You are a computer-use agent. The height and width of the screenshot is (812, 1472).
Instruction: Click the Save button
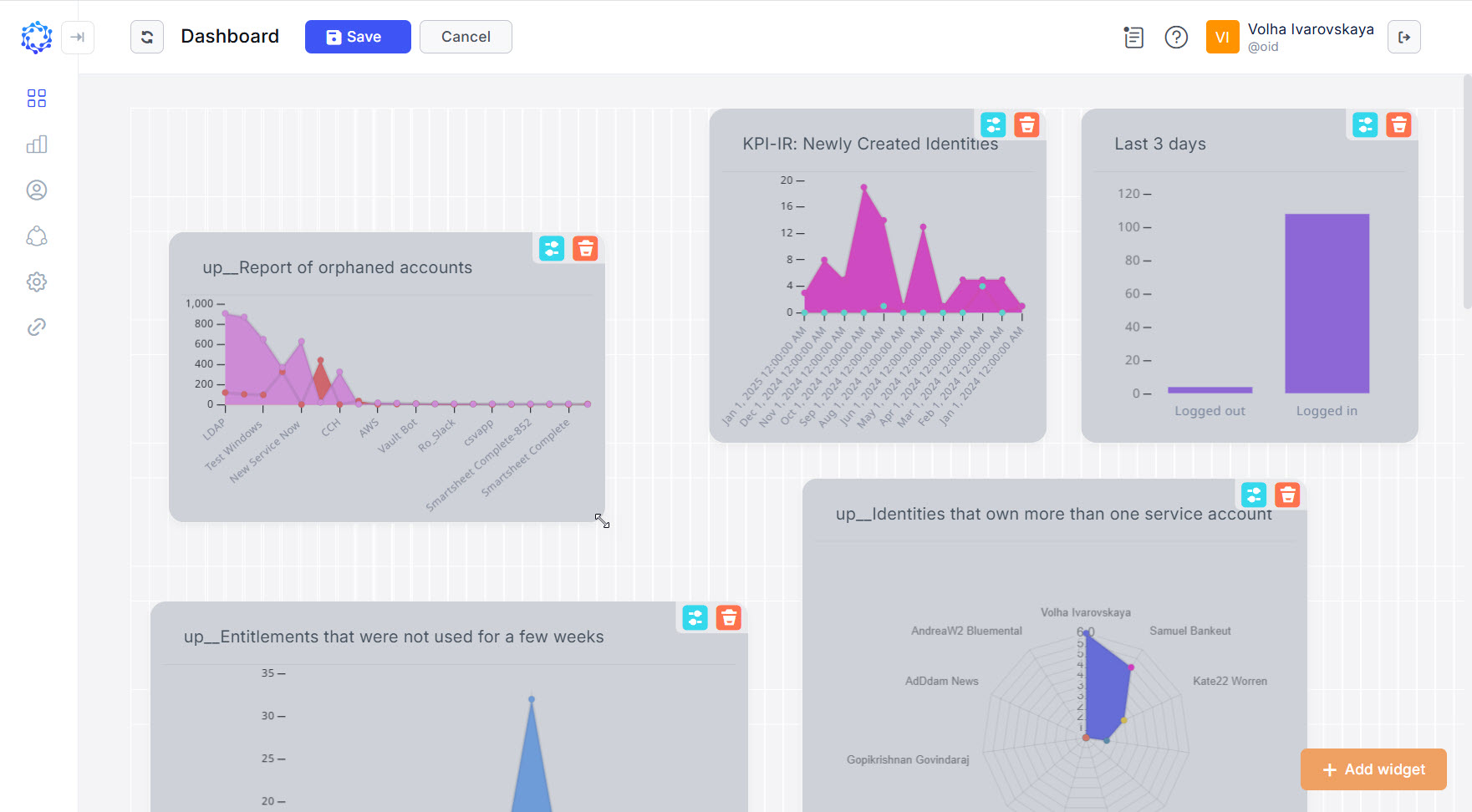358,37
